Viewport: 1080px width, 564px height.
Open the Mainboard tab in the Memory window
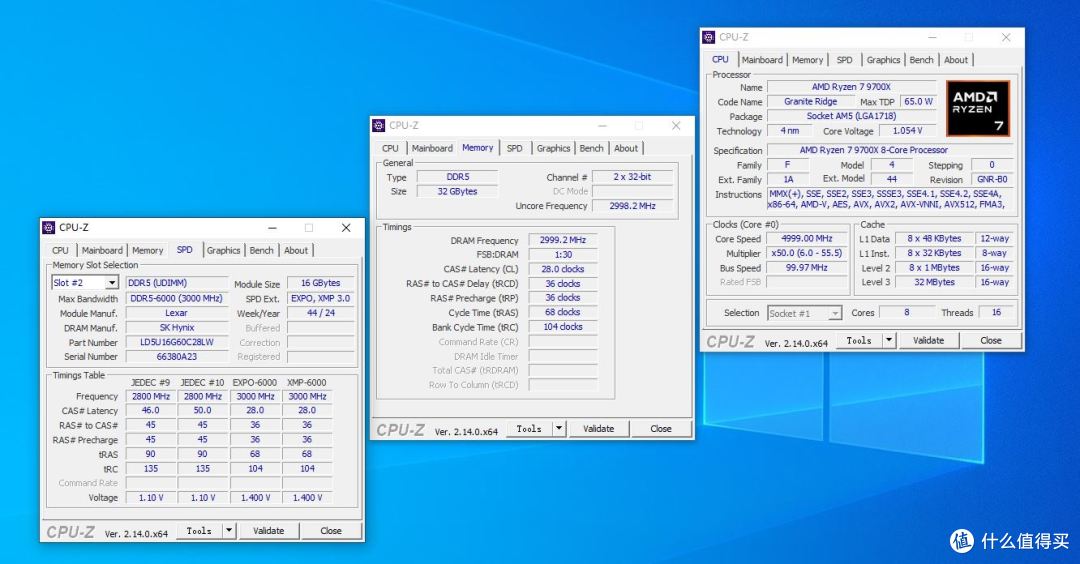432,149
